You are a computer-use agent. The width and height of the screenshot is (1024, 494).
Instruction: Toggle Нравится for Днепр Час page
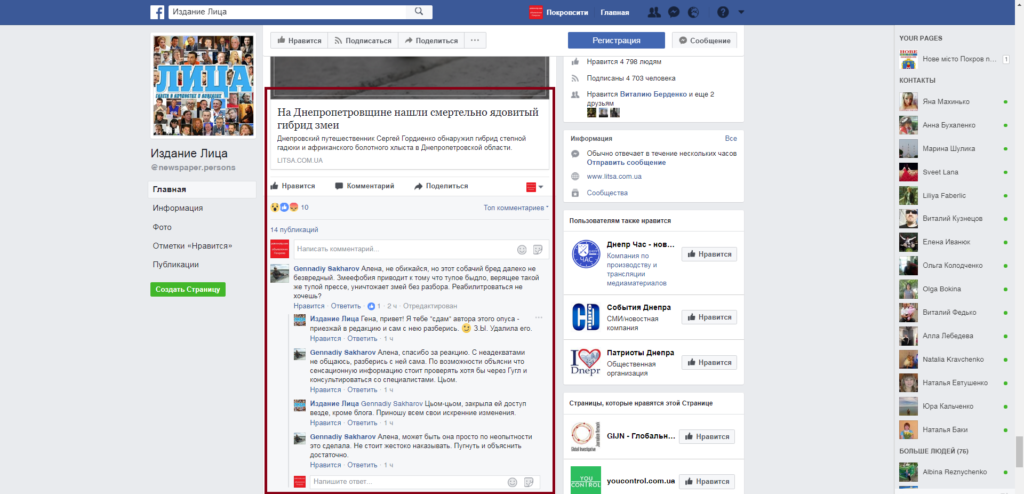click(708, 254)
